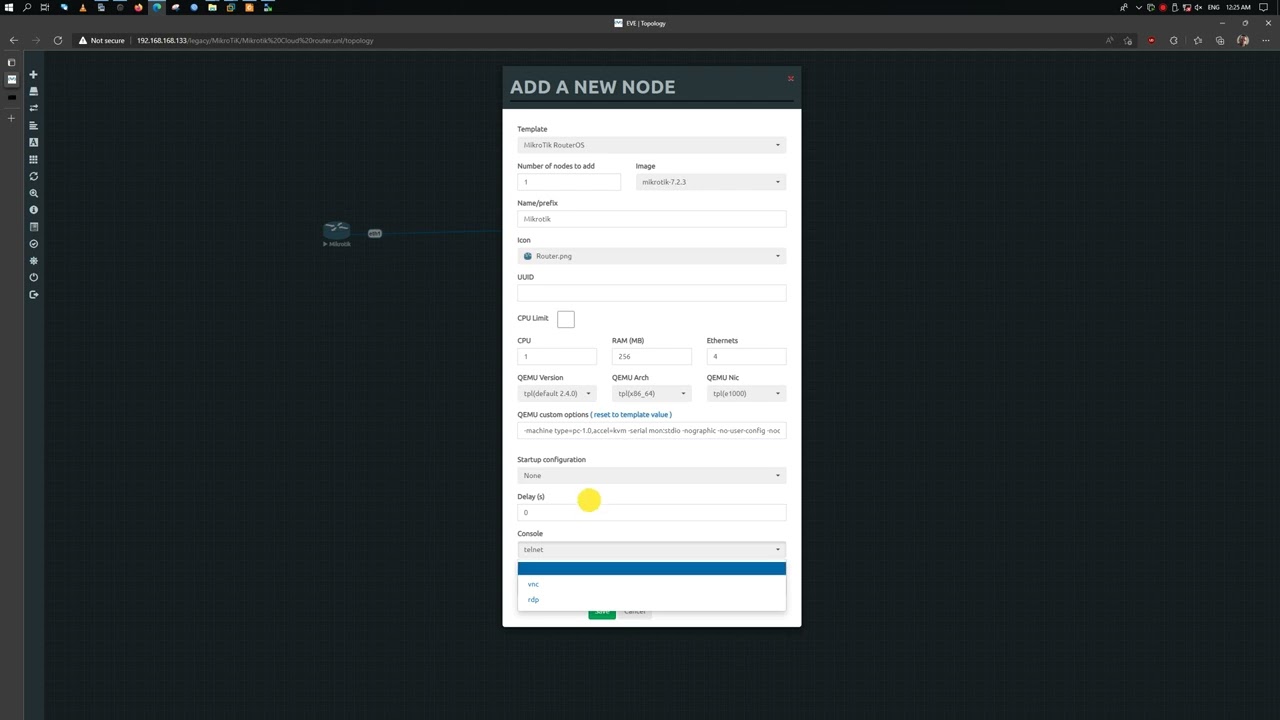The height and width of the screenshot is (720, 1280).
Task: Click the Cancel button in the dialog
Action: 635,612
